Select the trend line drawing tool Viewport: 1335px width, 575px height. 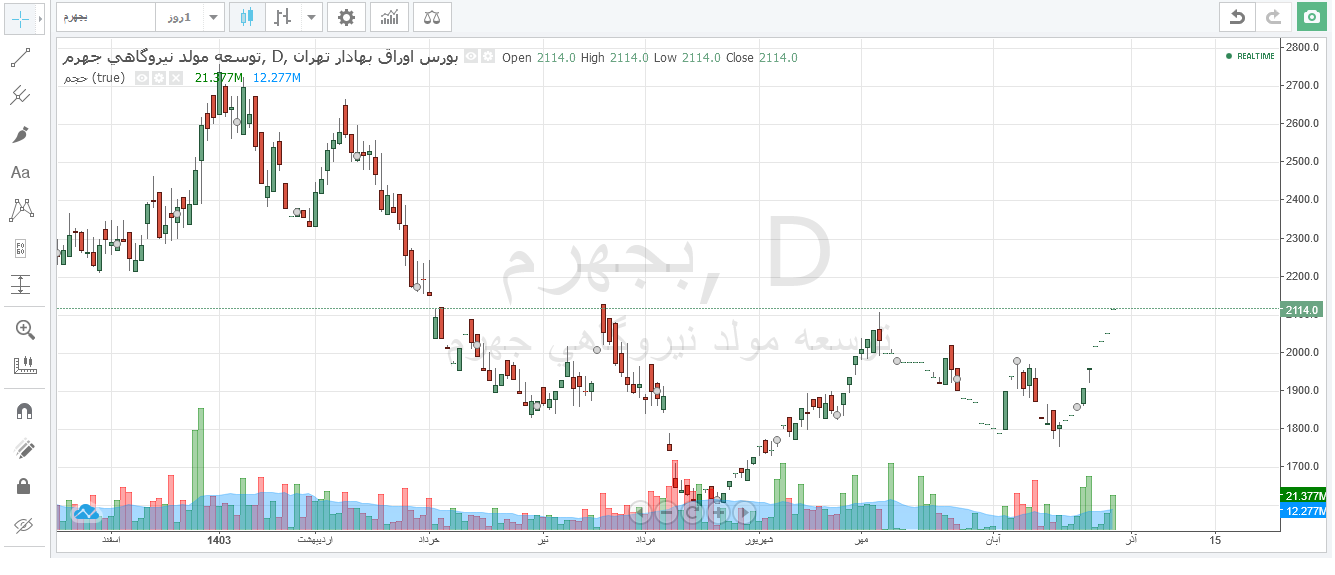(20, 58)
